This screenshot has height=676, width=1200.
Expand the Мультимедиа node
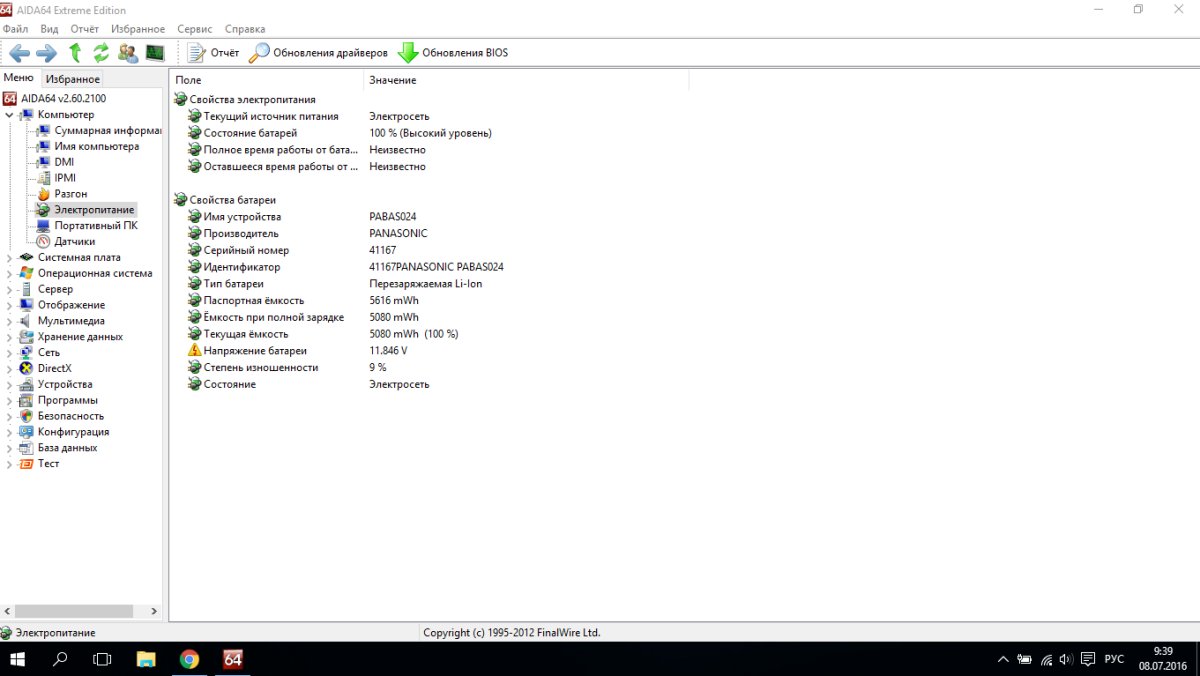click(x=9, y=321)
